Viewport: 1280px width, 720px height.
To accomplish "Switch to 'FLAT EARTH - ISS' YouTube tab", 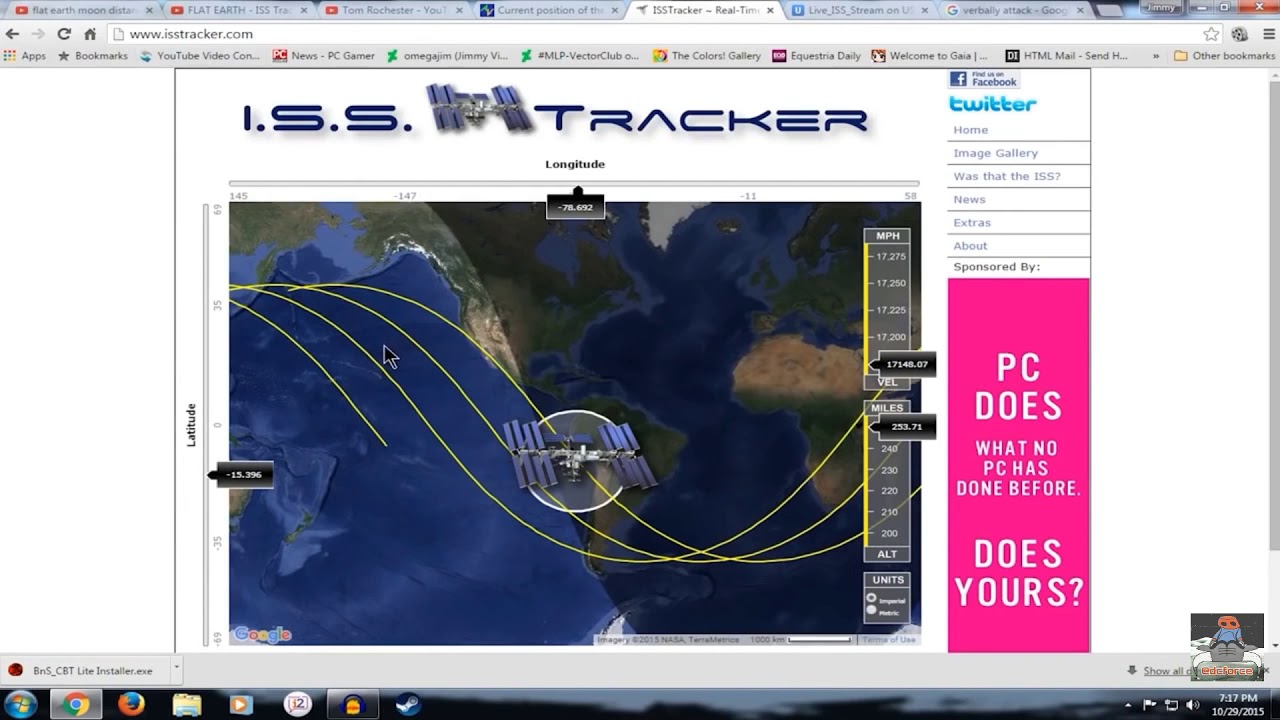I will coord(240,10).
